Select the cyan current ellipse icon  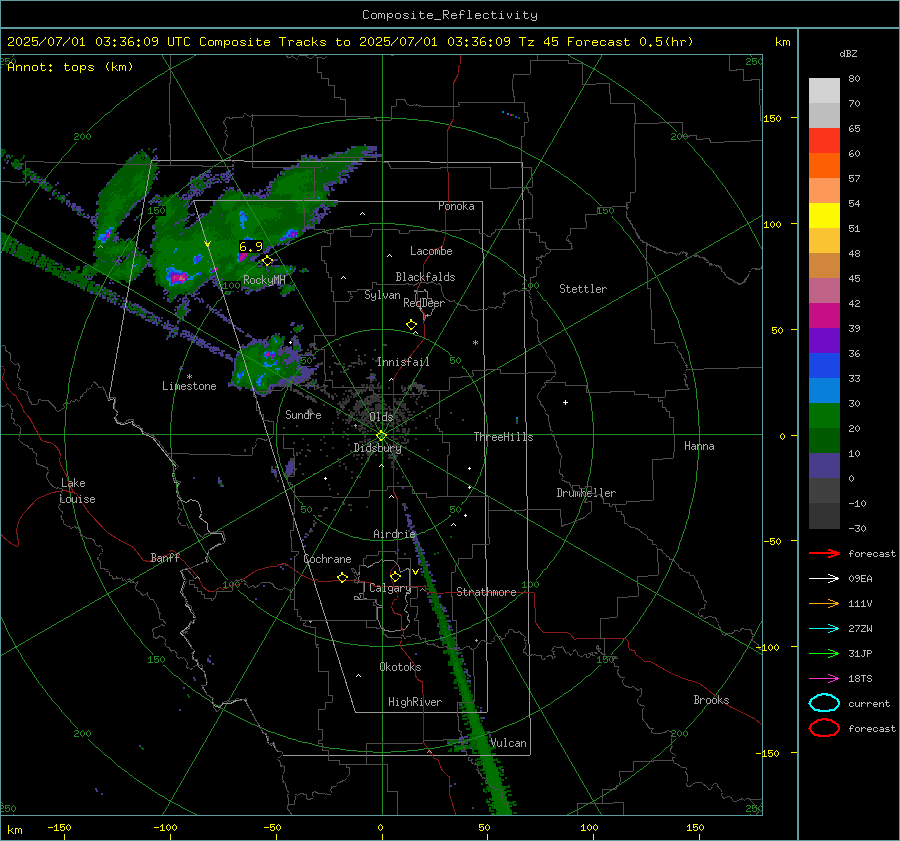tap(824, 703)
